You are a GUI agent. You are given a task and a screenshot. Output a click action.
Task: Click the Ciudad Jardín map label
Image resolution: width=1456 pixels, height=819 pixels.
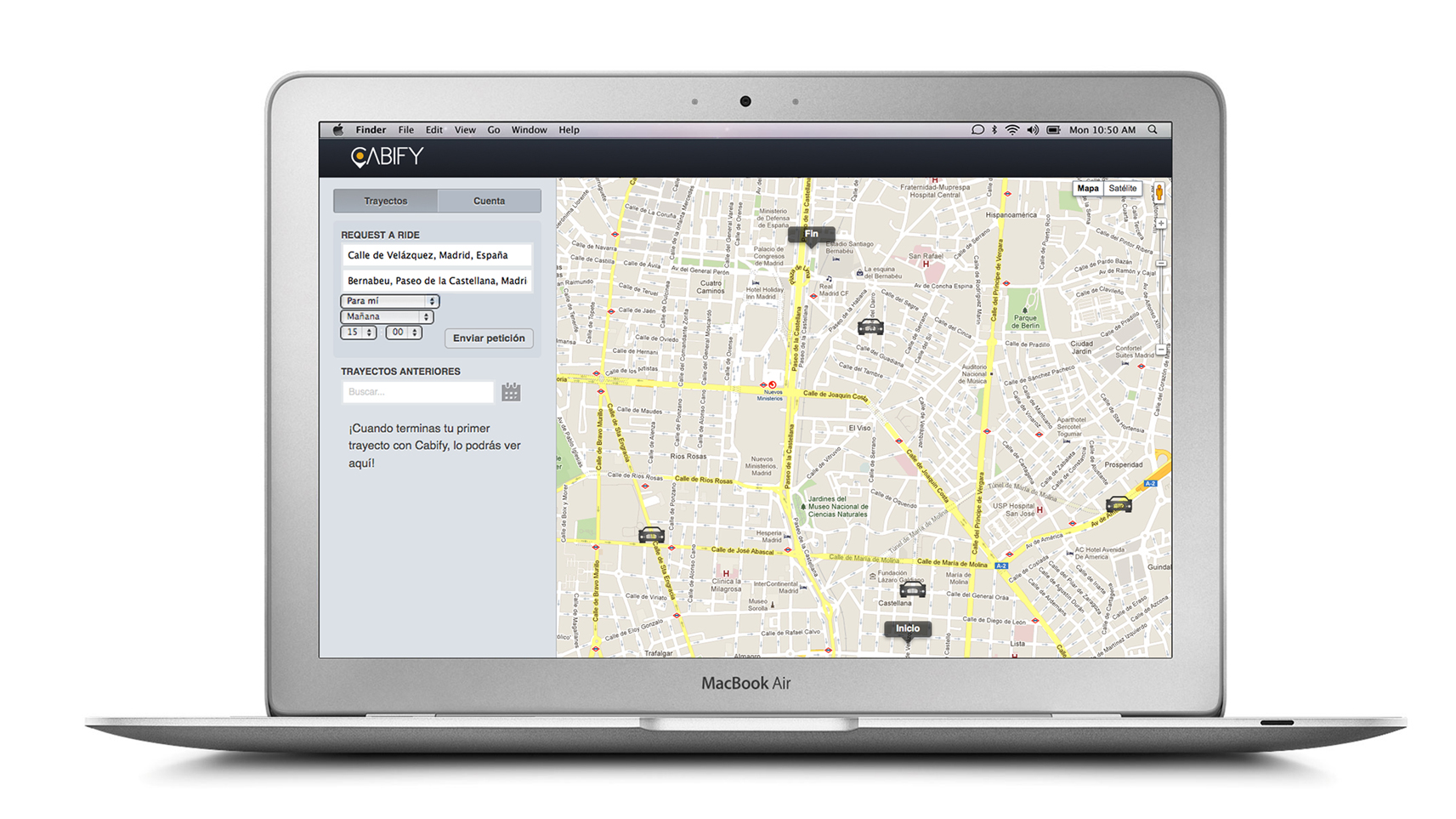[1082, 348]
